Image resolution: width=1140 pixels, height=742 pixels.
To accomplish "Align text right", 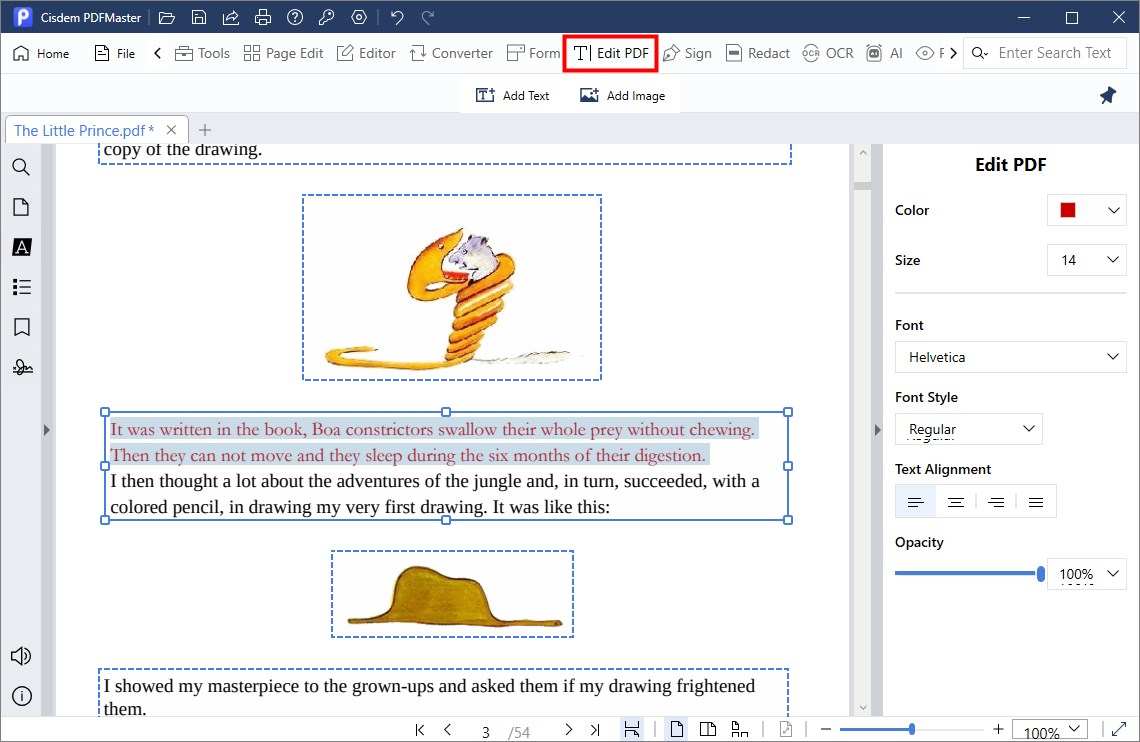I will click(995, 501).
